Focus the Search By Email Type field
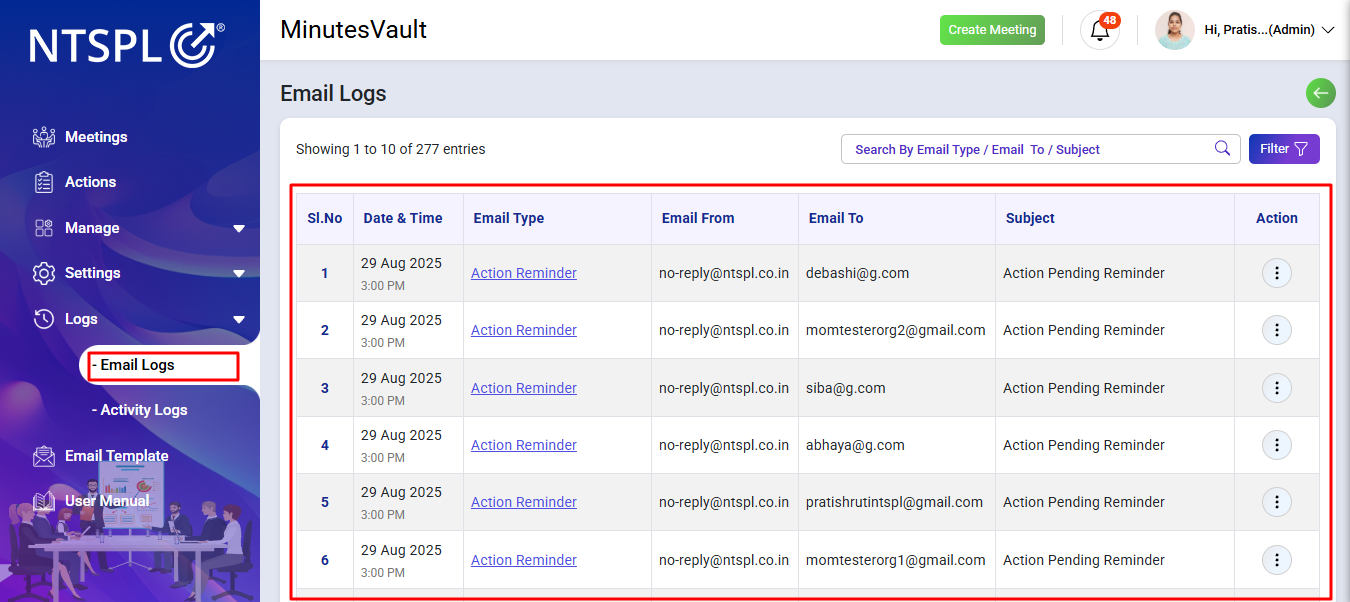The height and width of the screenshot is (602, 1350). pyautogui.click(x=1040, y=149)
